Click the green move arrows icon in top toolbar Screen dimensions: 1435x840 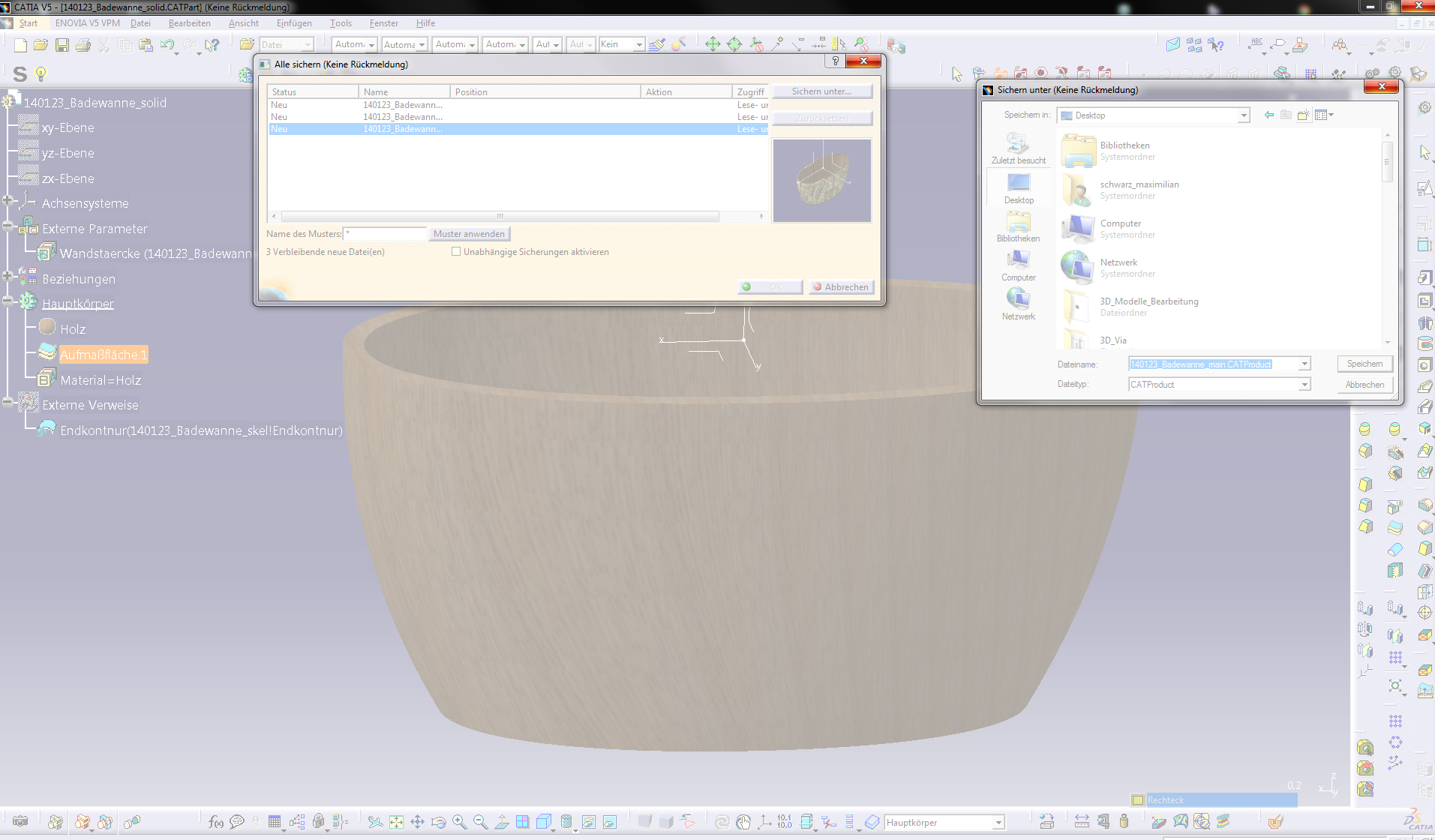pyautogui.click(x=713, y=44)
